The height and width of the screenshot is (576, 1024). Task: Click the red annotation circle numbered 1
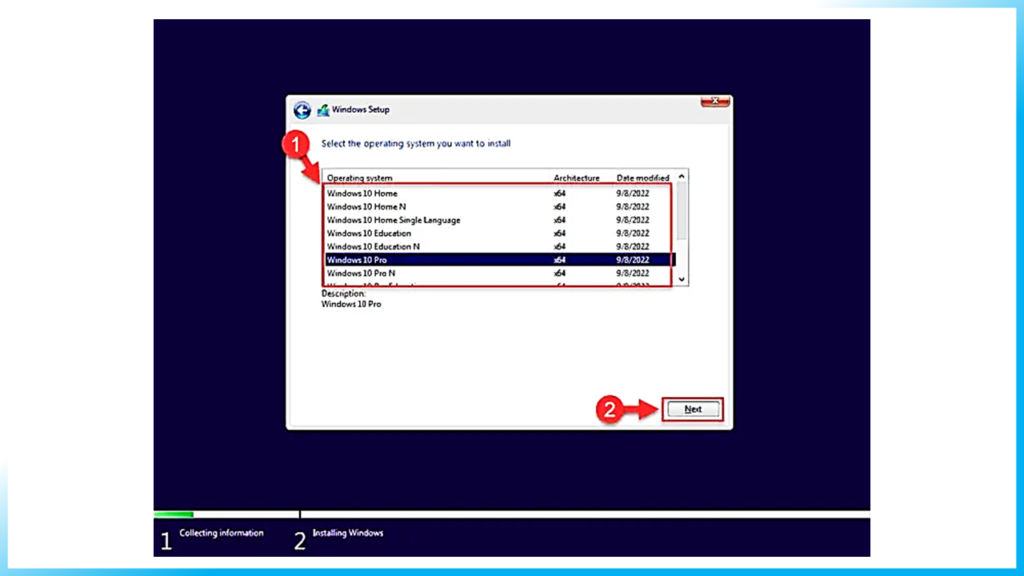pyautogui.click(x=293, y=144)
